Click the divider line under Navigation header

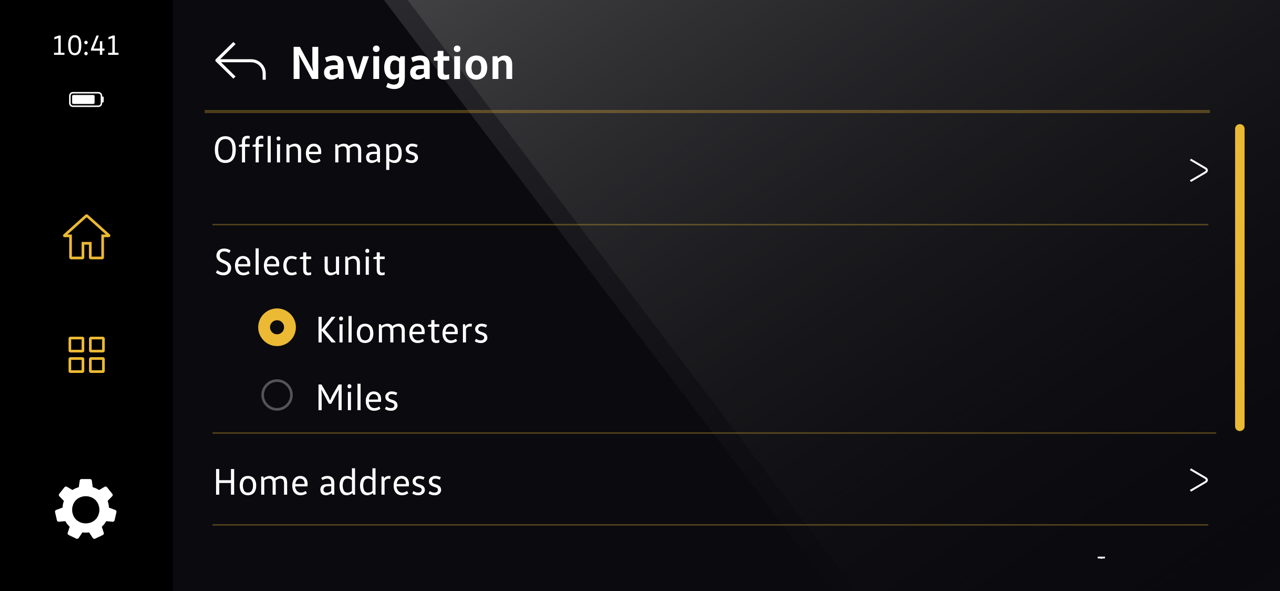[x=707, y=111]
